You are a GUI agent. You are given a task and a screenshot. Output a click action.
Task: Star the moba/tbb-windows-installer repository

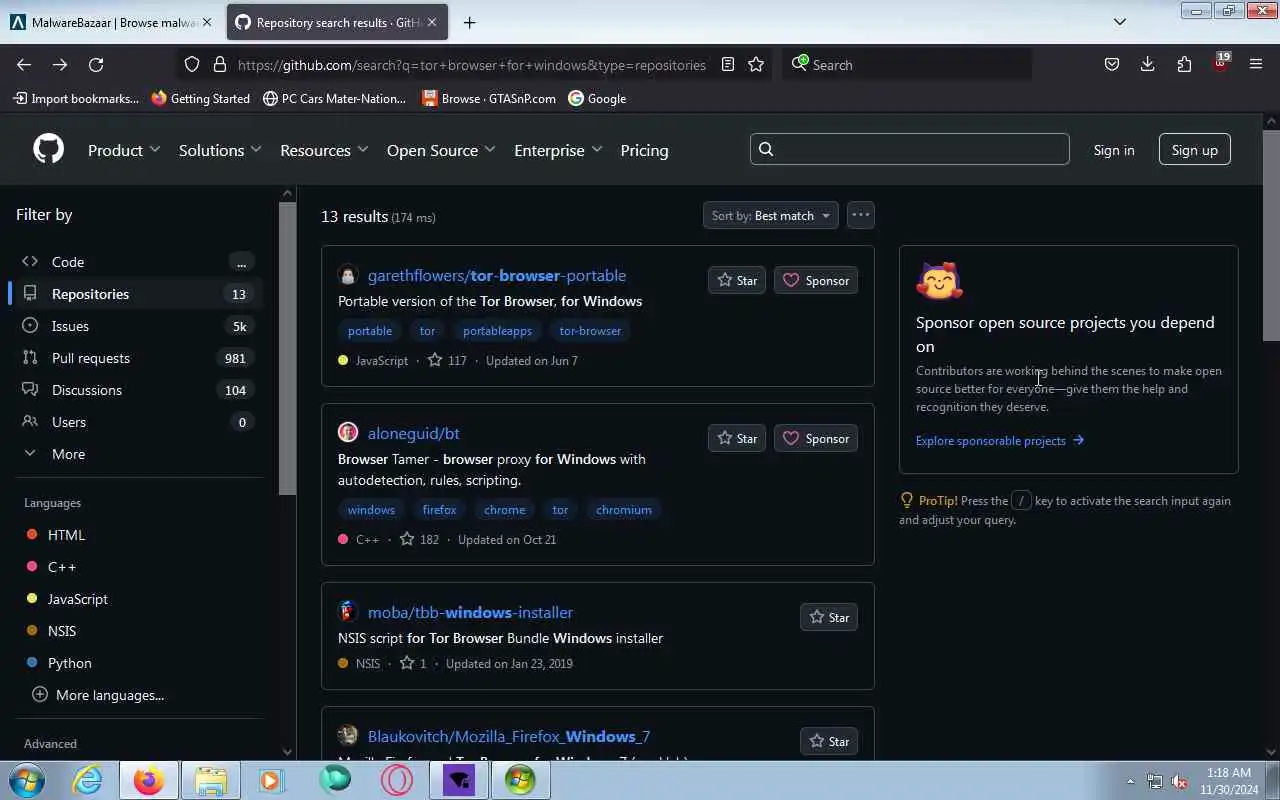(829, 617)
